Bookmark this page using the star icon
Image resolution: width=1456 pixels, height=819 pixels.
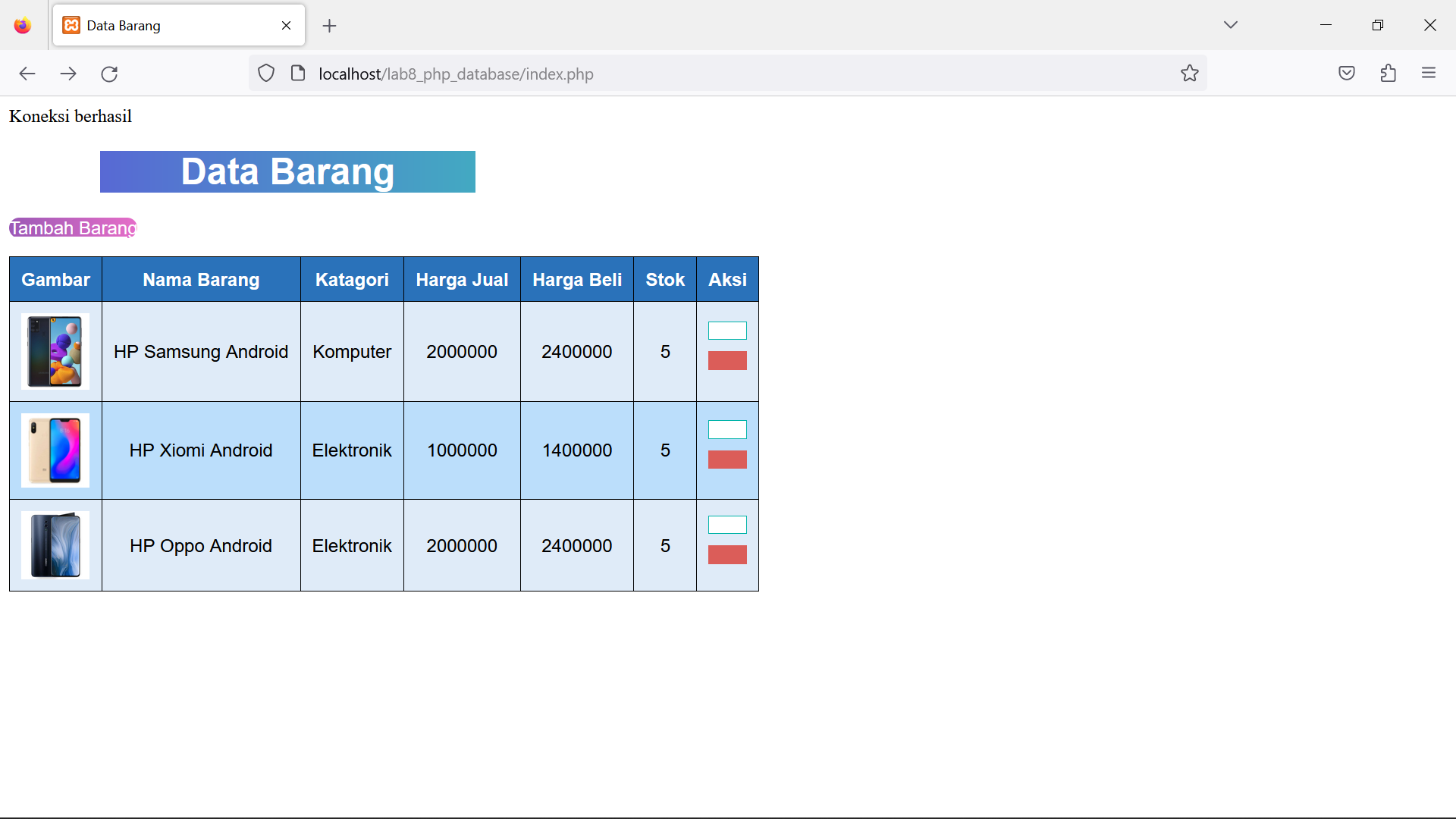pos(1190,73)
